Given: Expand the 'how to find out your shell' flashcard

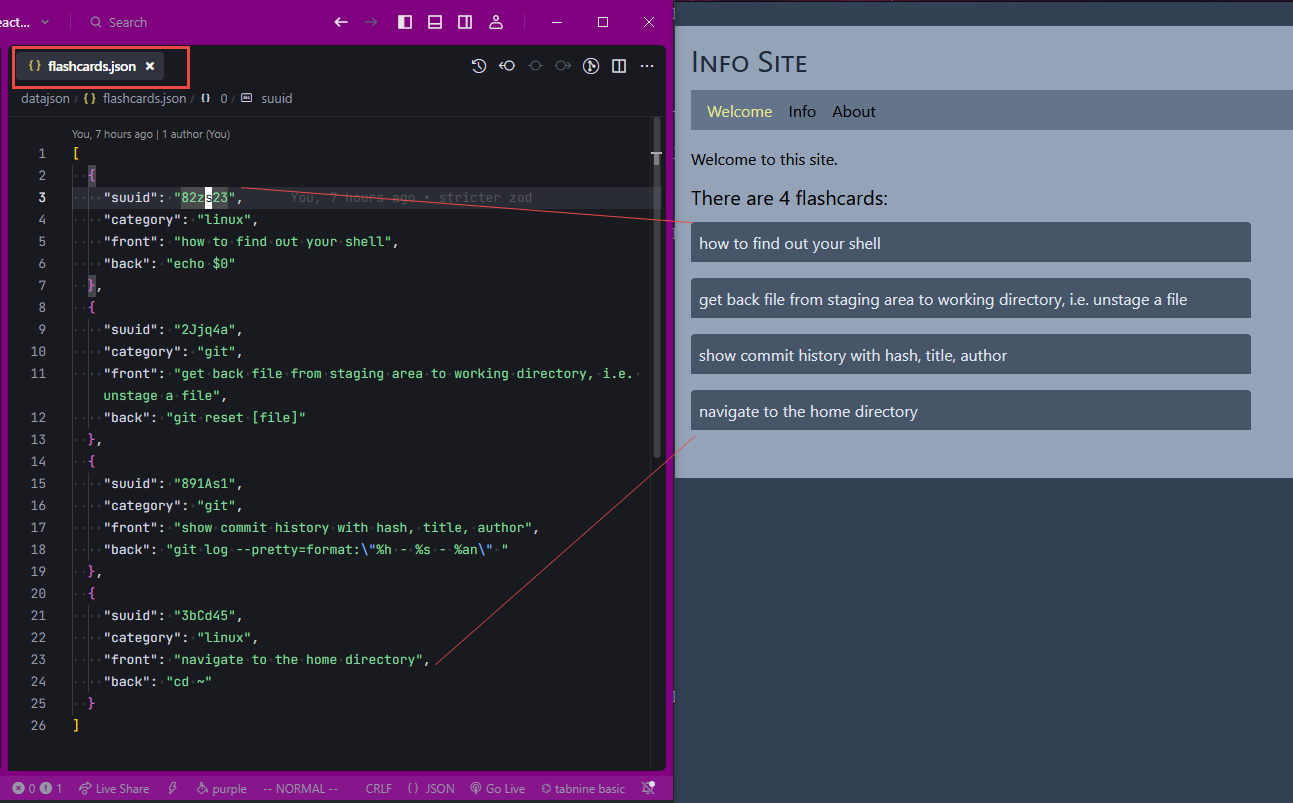Looking at the screenshot, I should coord(970,243).
